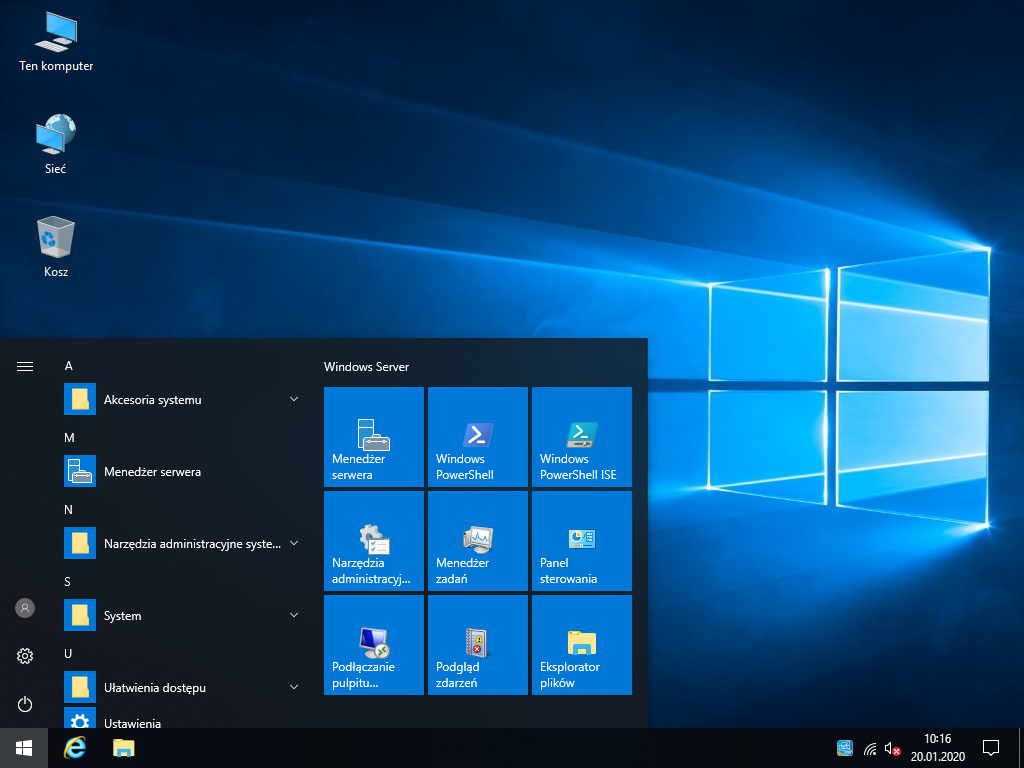Click the Windows Start button
This screenshot has width=1024, height=768.
tap(24, 748)
